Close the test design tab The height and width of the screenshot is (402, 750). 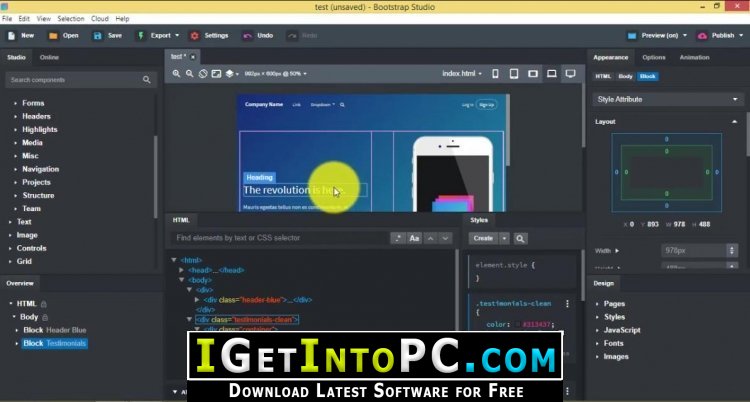[x=192, y=57]
